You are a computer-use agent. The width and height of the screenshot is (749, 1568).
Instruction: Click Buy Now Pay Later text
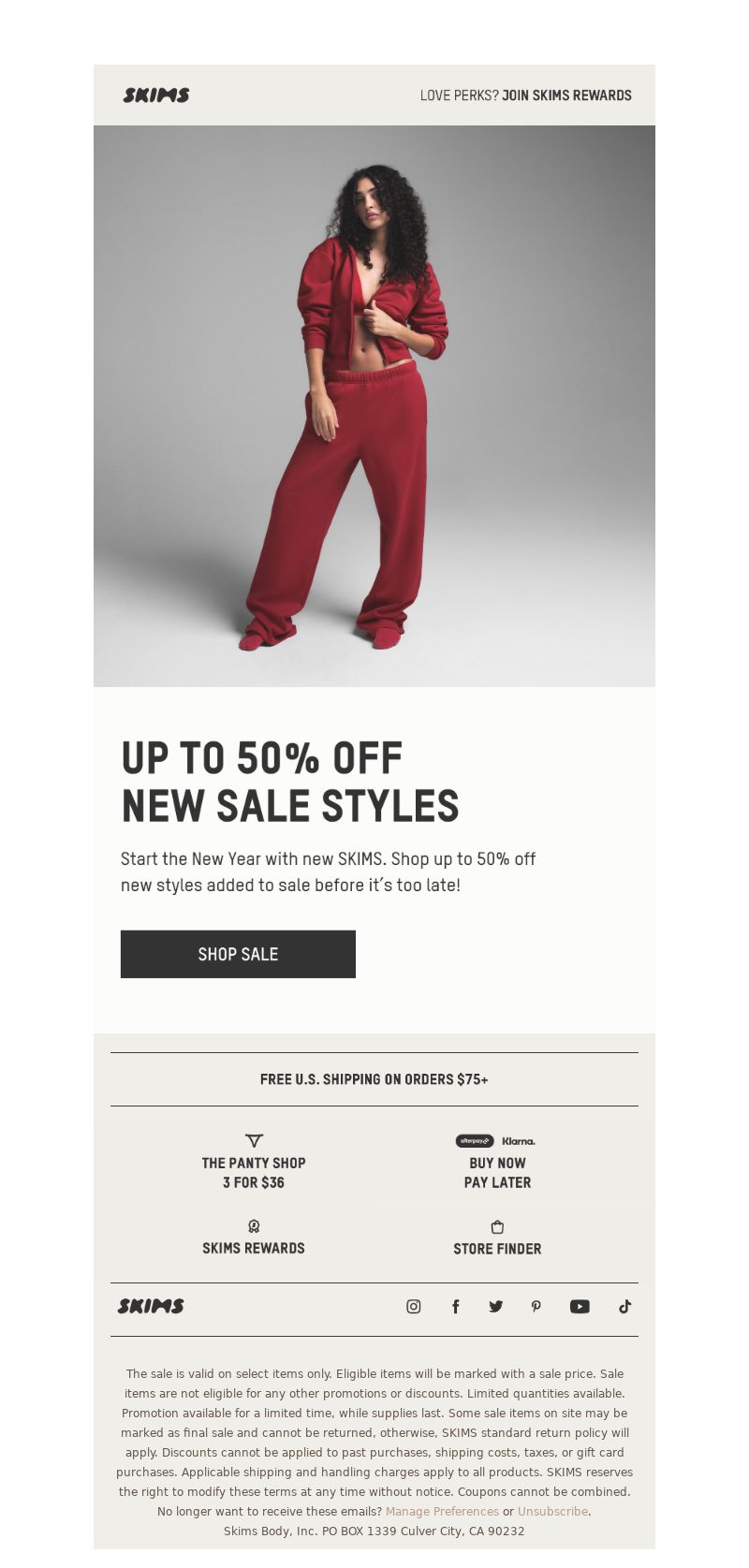pyautogui.click(x=497, y=1172)
